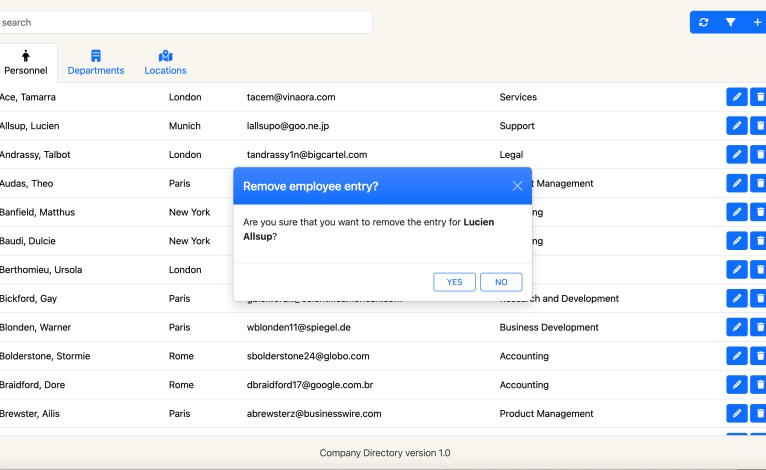The height and width of the screenshot is (470, 766).
Task: Edit Tamarra Ace with pencil icon
Action: point(736,97)
